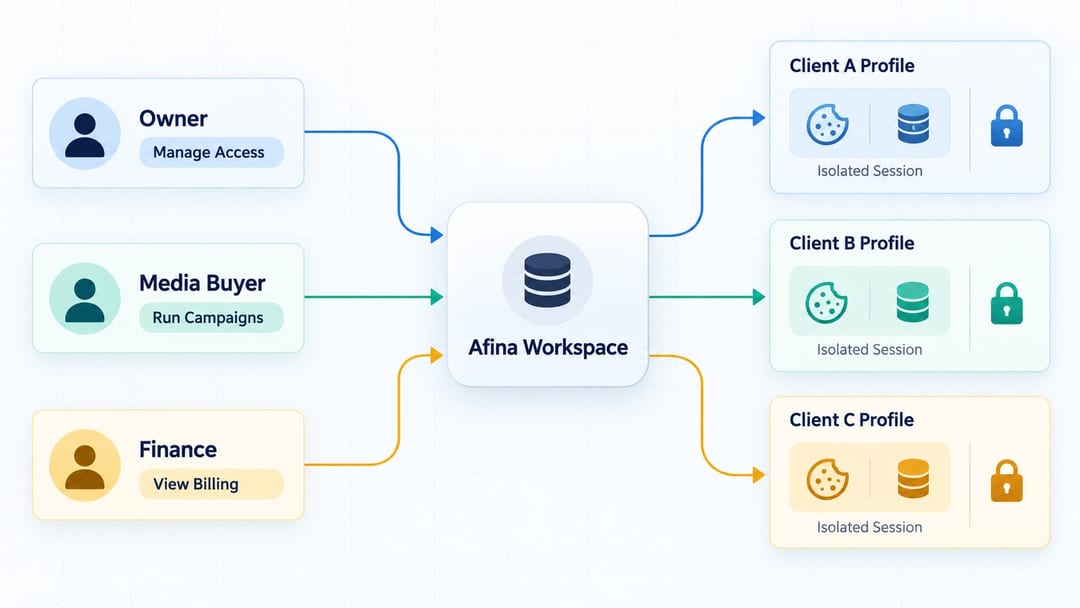Image resolution: width=1080 pixels, height=608 pixels.
Task: Select the Finance heading text
Action: [x=178, y=450]
